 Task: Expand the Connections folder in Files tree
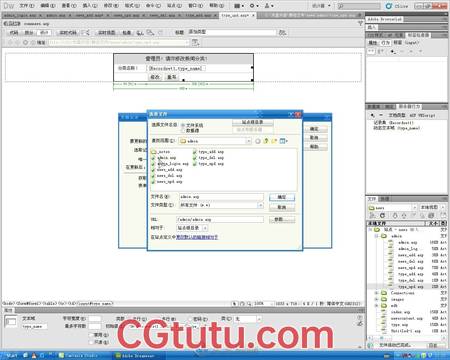[377, 293]
